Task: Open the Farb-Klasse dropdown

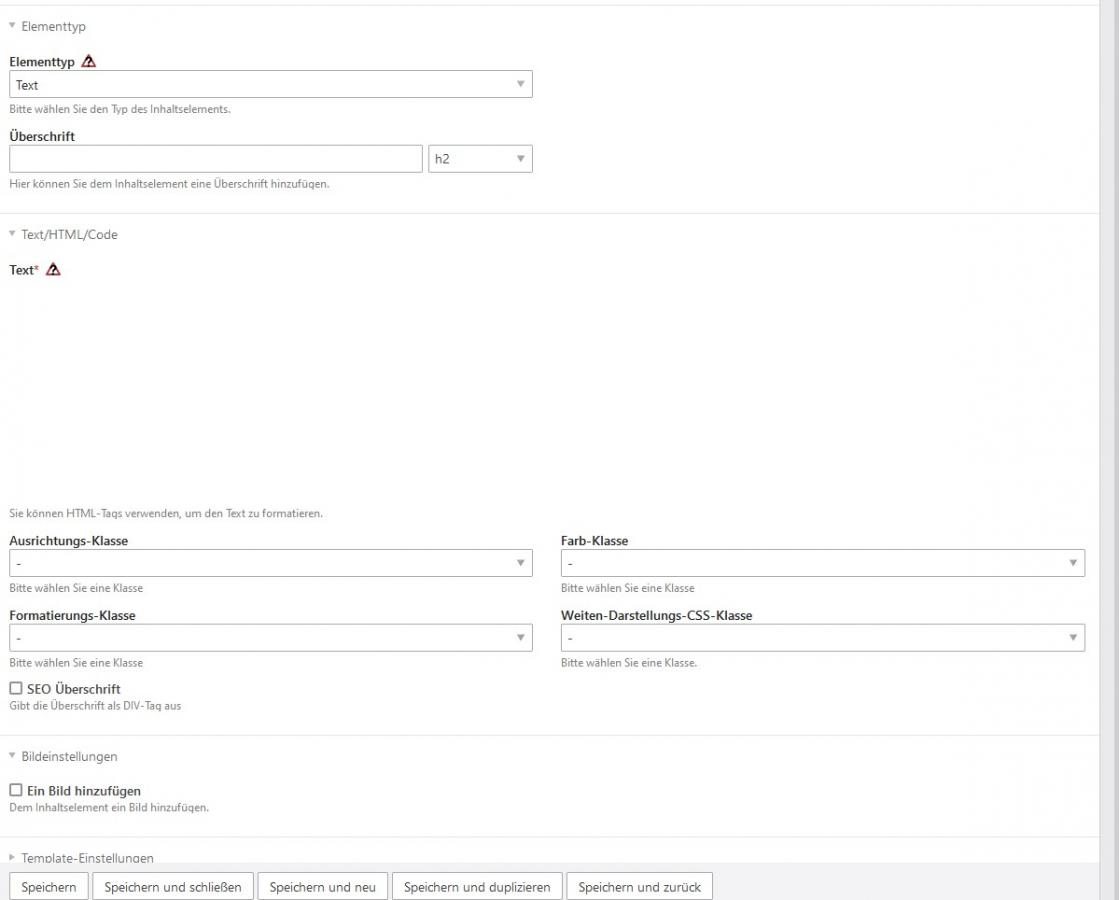Action: (x=822, y=564)
